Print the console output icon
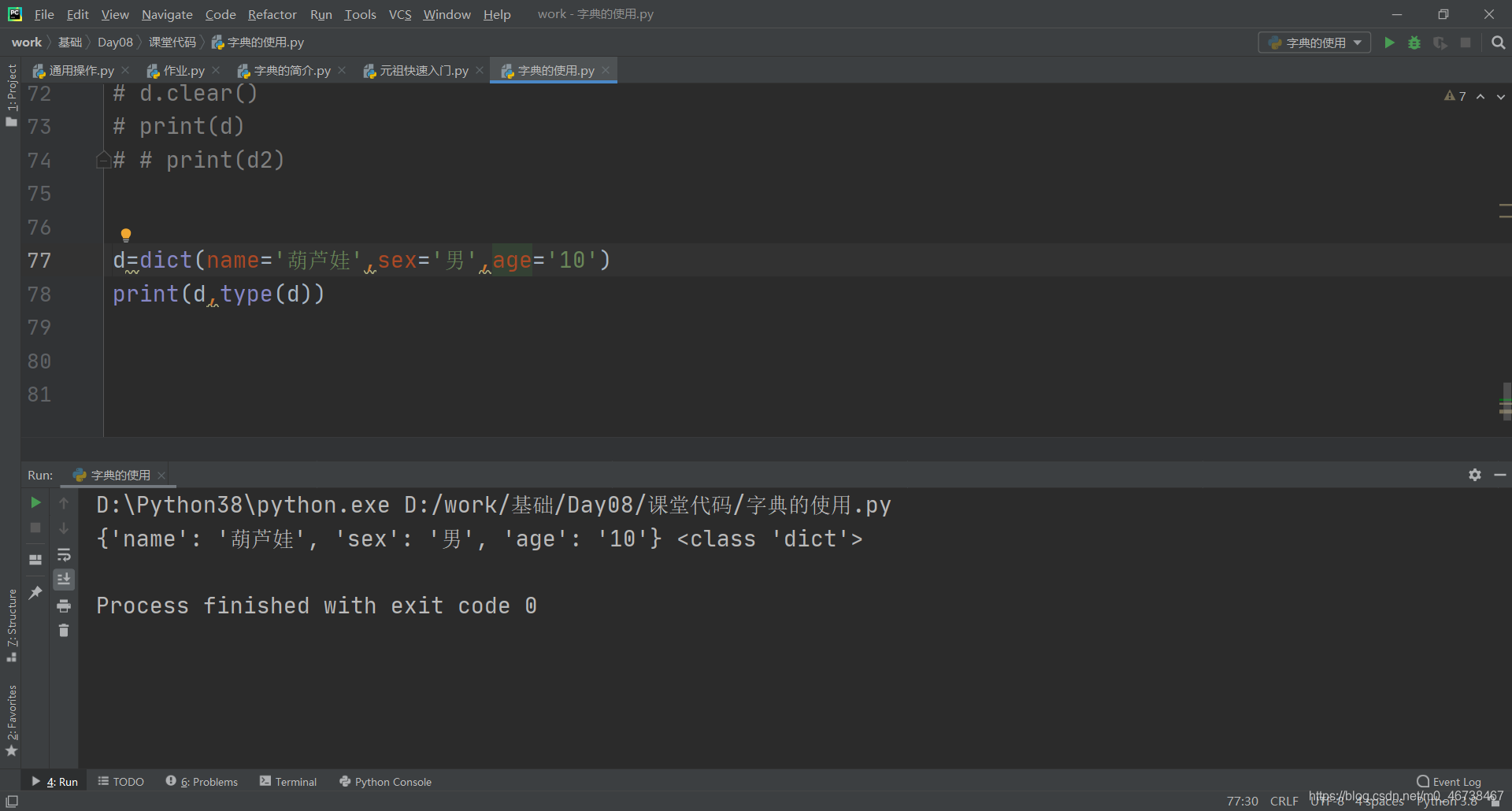The image size is (1512, 811). pos(64,605)
